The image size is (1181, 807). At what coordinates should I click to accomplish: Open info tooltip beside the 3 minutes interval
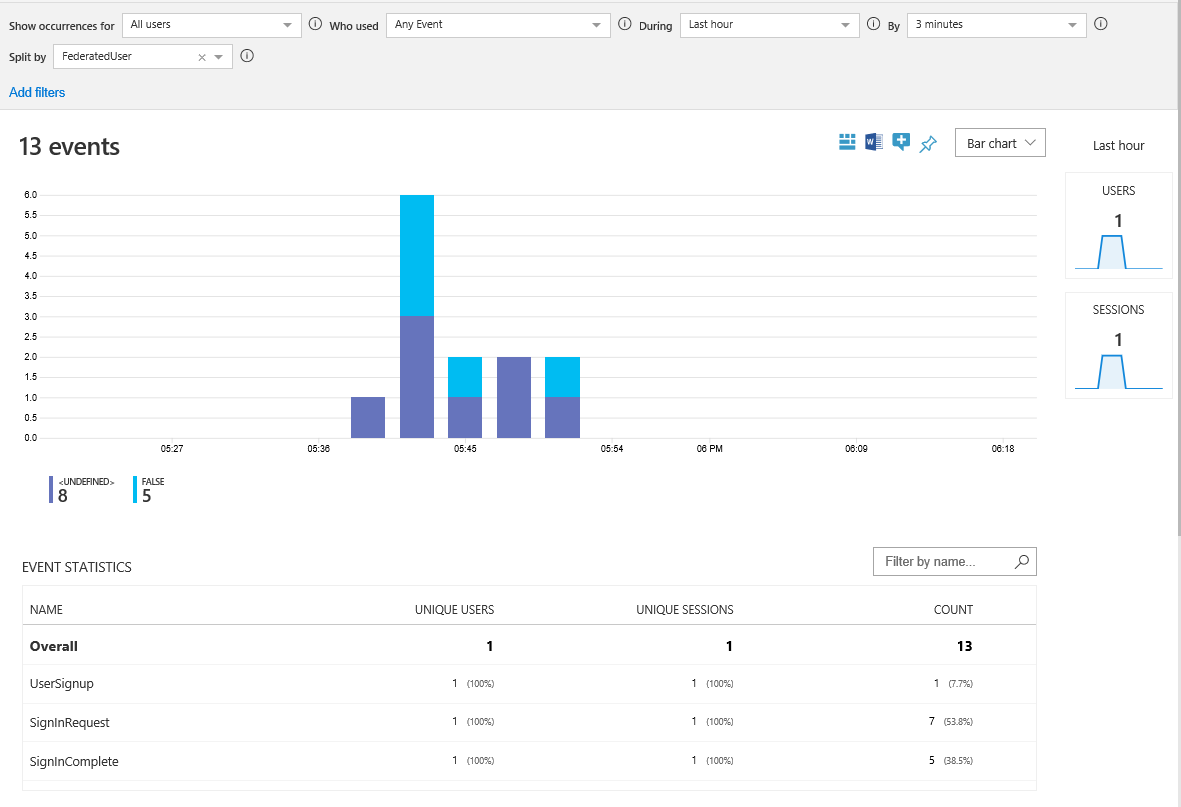(1101, 24)
